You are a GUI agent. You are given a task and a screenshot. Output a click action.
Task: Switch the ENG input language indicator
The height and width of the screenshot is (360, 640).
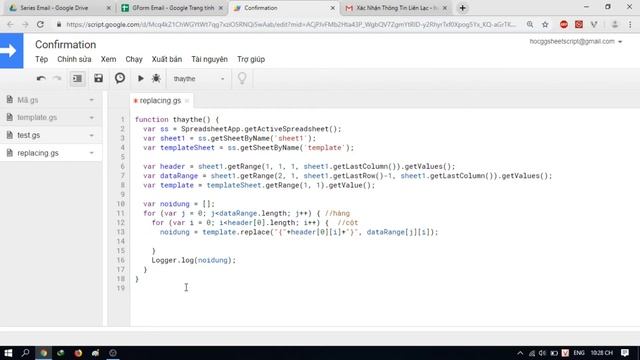(x=579, y=353)
